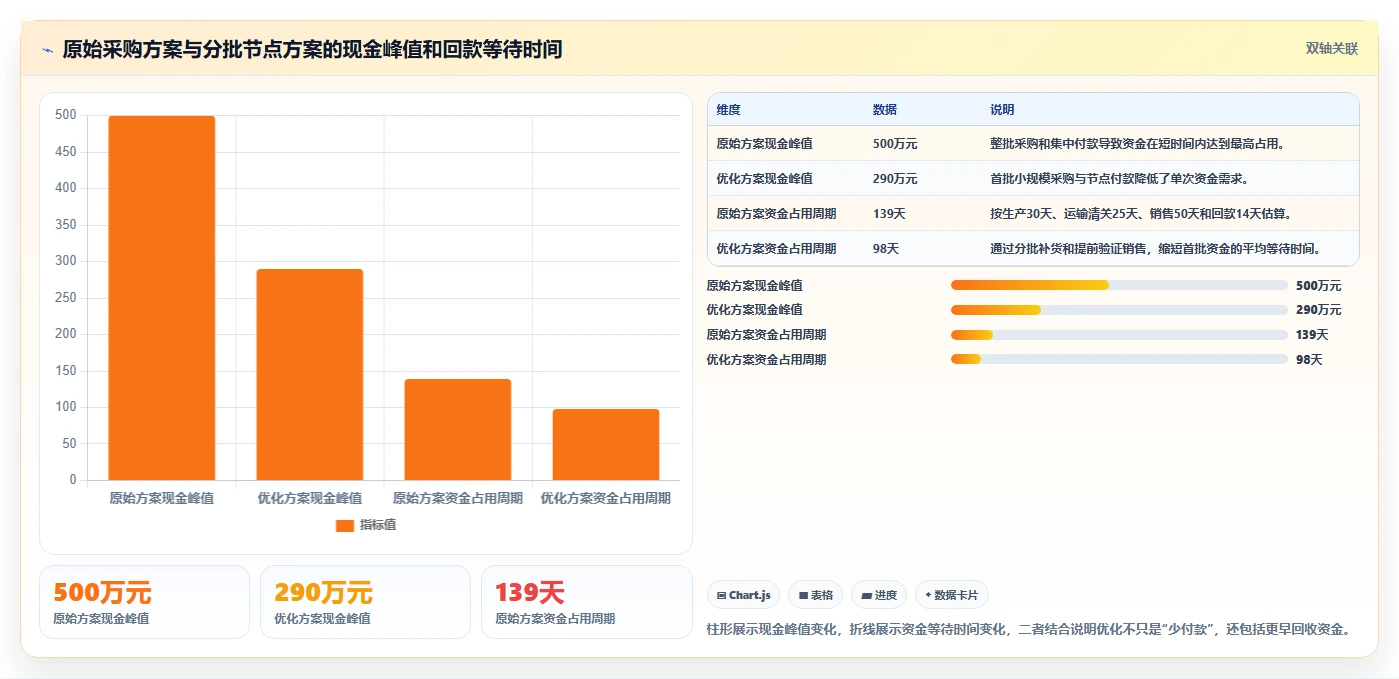
Task: Select the 优化方案现金峰值 bar in the chart
Action: [310, 375]
